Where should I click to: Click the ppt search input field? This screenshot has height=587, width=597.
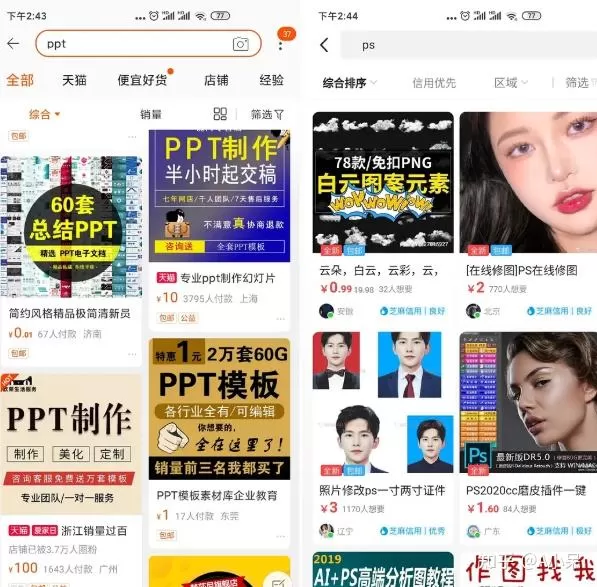148,44
